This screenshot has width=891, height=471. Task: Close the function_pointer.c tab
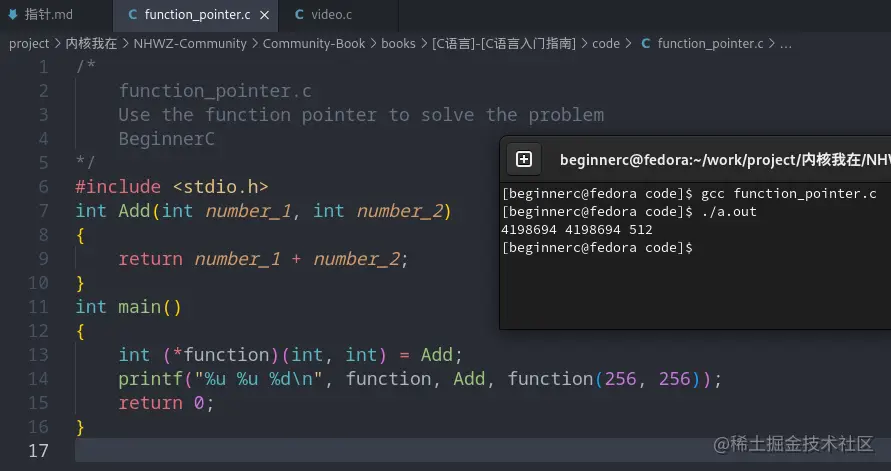264,15
